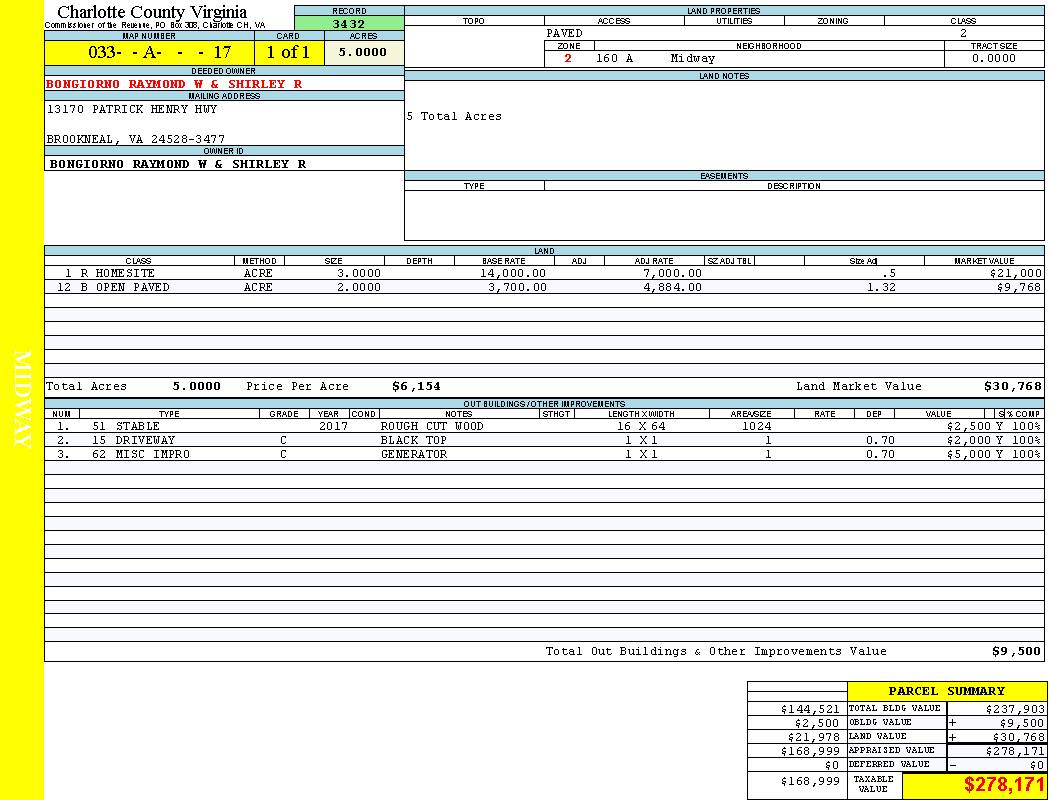Click the red taxable value $278,171
The height and width of the screenshot is (800, 1050).
pyautogui.click(x=1003, y=786)
